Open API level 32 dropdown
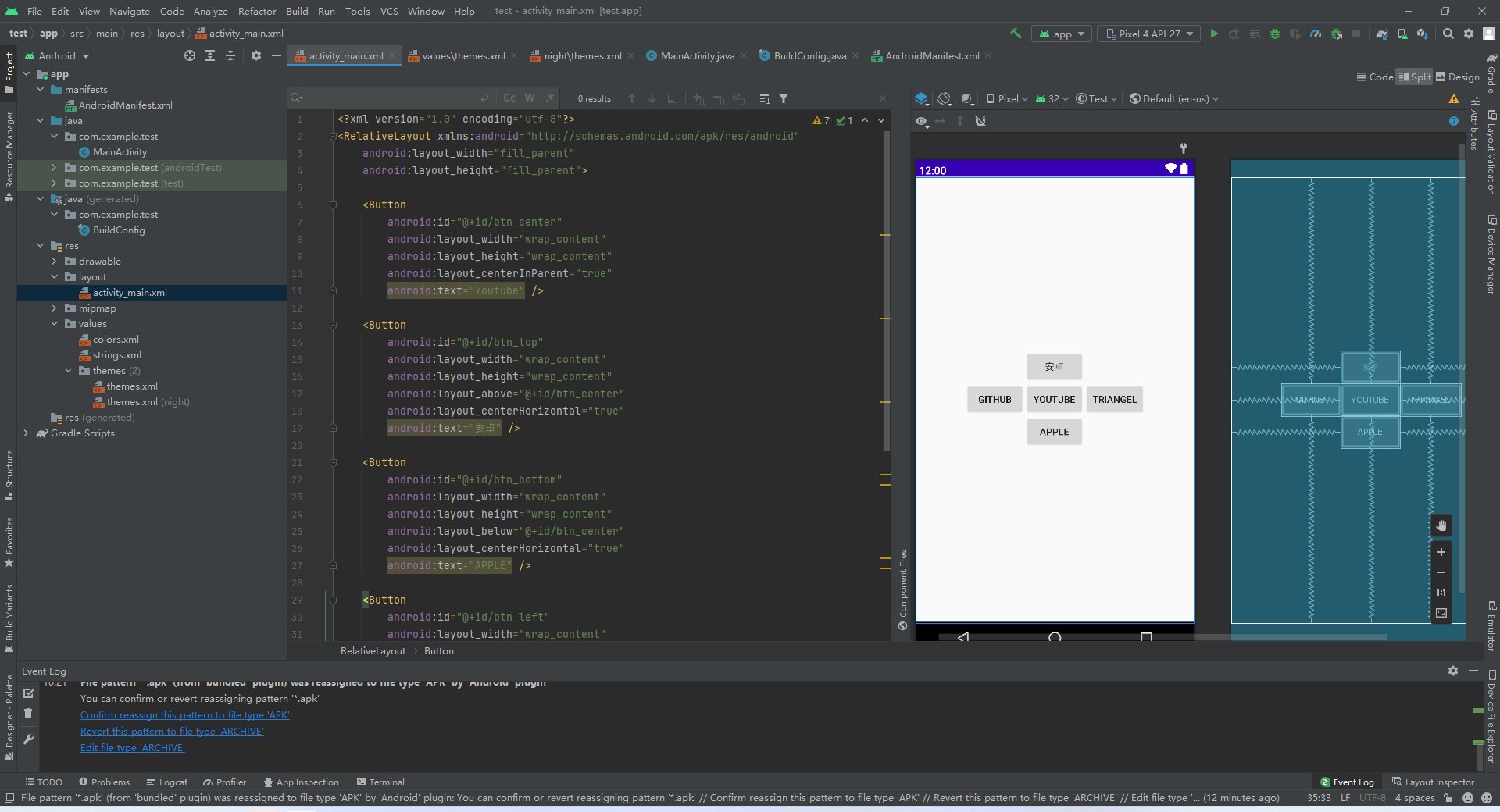 (x=1052, y=98)
